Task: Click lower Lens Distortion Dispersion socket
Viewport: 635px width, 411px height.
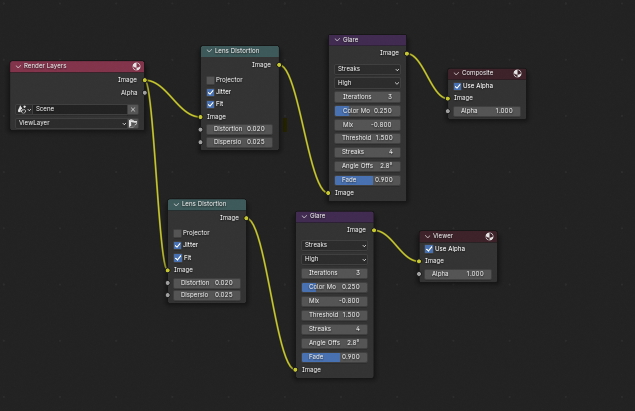Action: pos(167,295)
